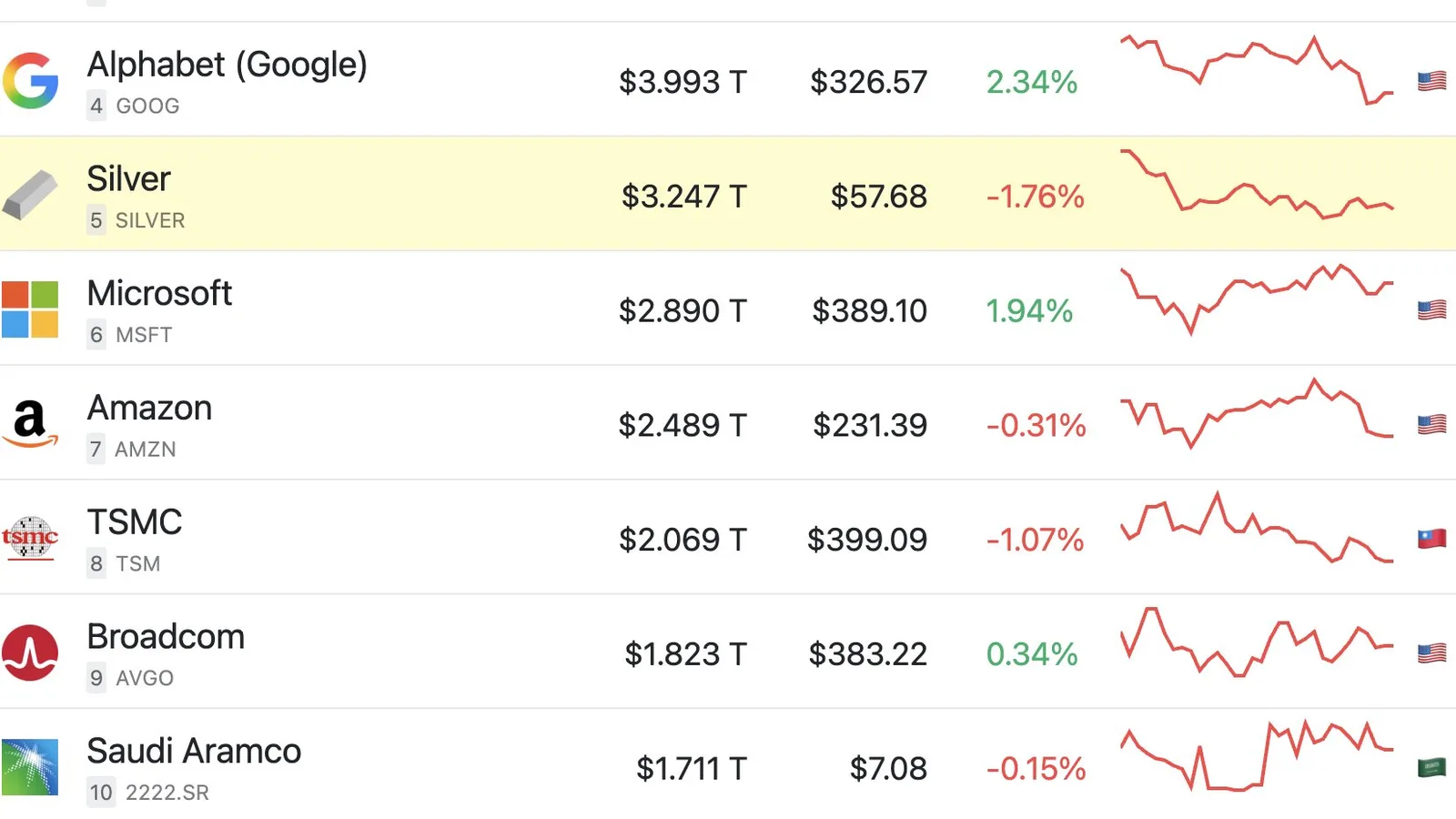Click the Alphabet Google logo icon

(30, 80)
